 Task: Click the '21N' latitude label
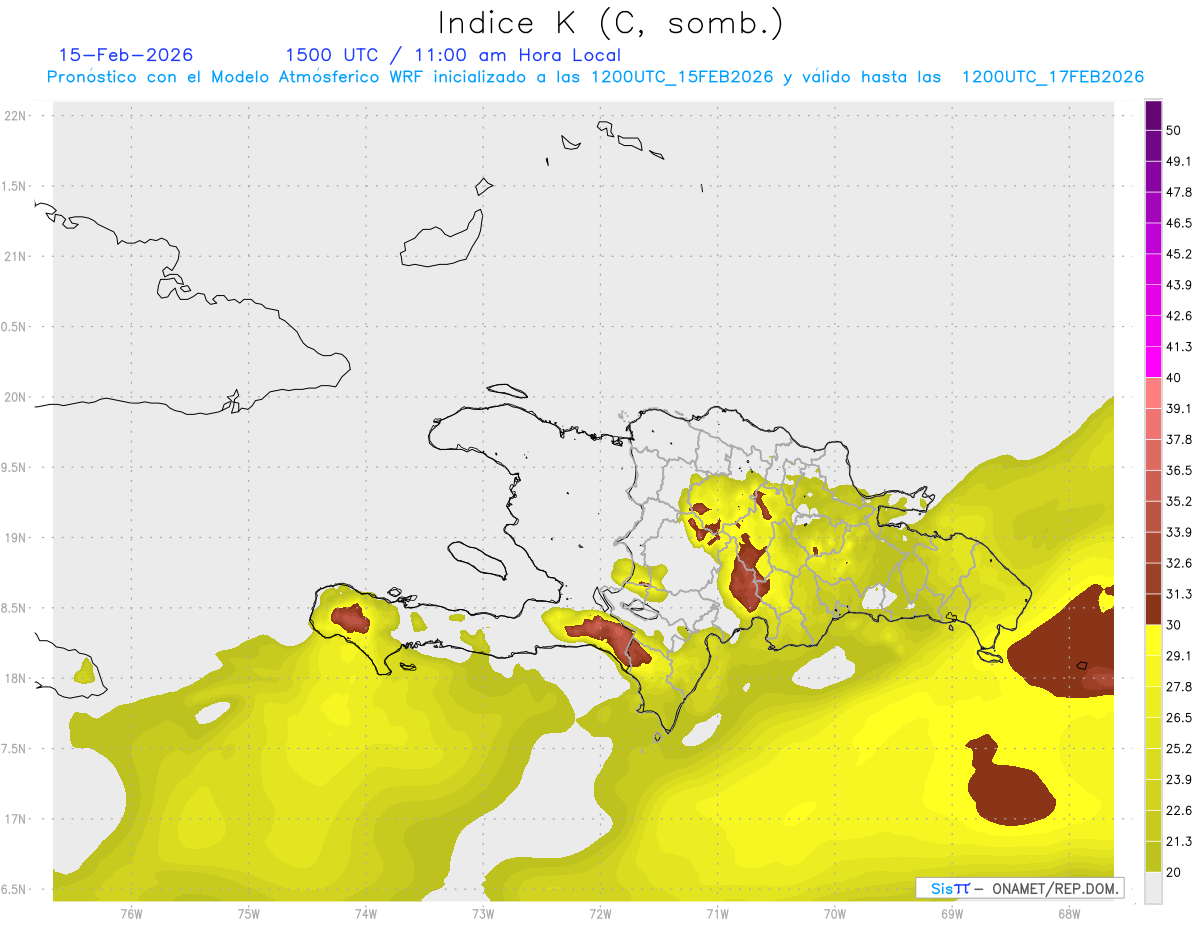point(15,256)
